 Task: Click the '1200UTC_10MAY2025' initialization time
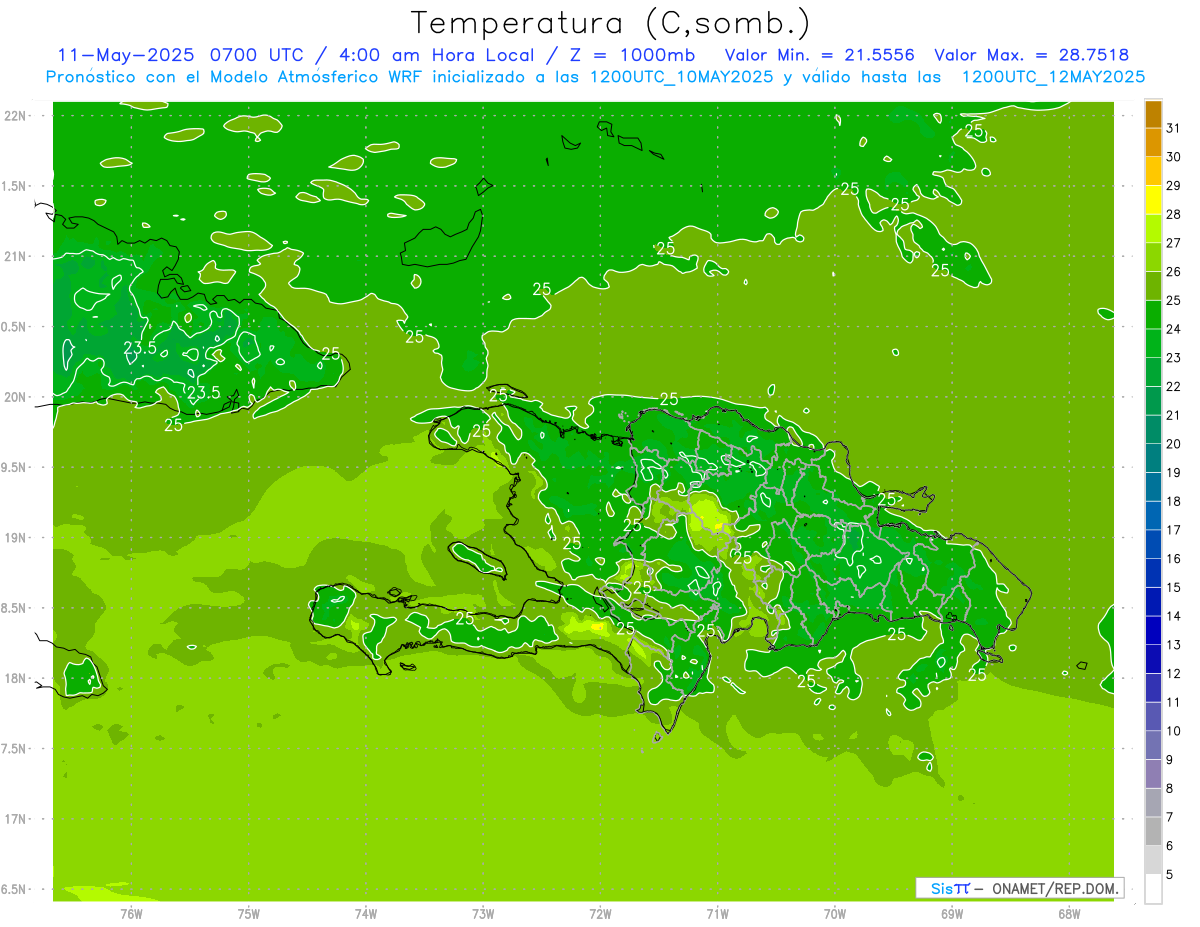pos(682,77)
